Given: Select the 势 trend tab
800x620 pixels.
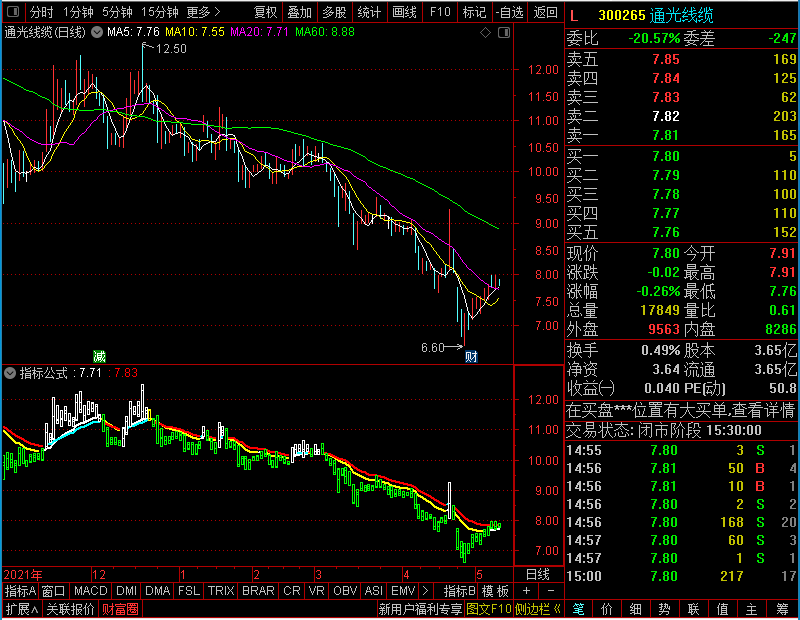Looking at the screenshot, I should click(664, 609).
